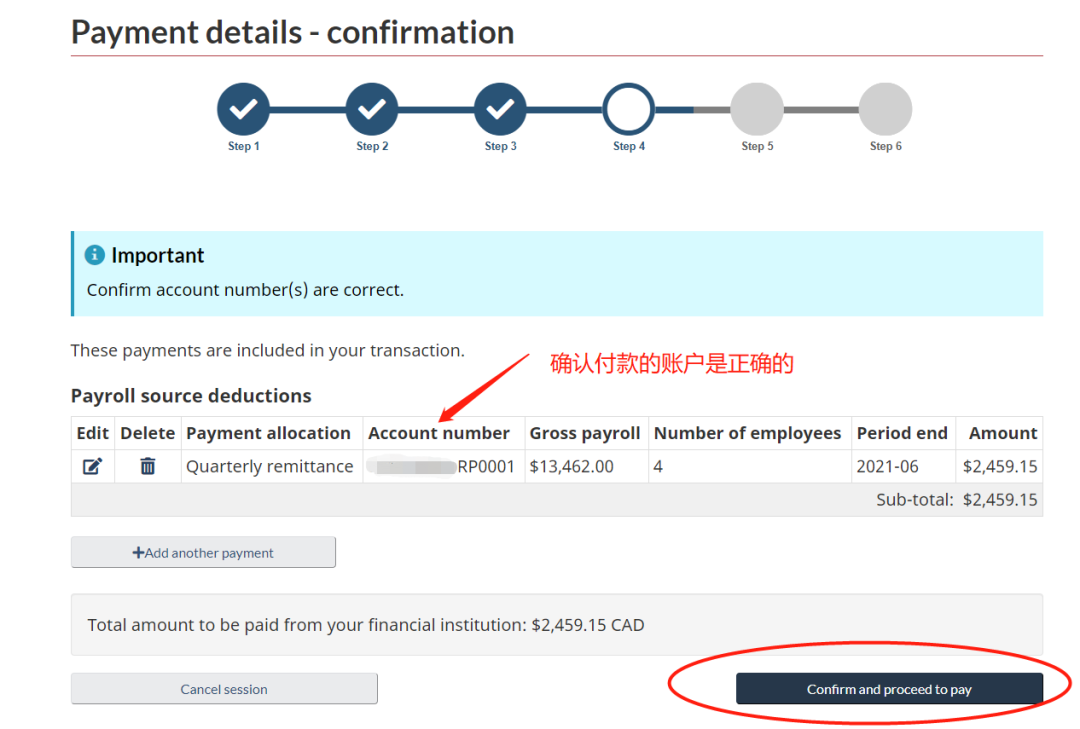The image size is (1080, 729).
Task: Click the edit pencil icon in the payment row
Action: coord(92,466)
